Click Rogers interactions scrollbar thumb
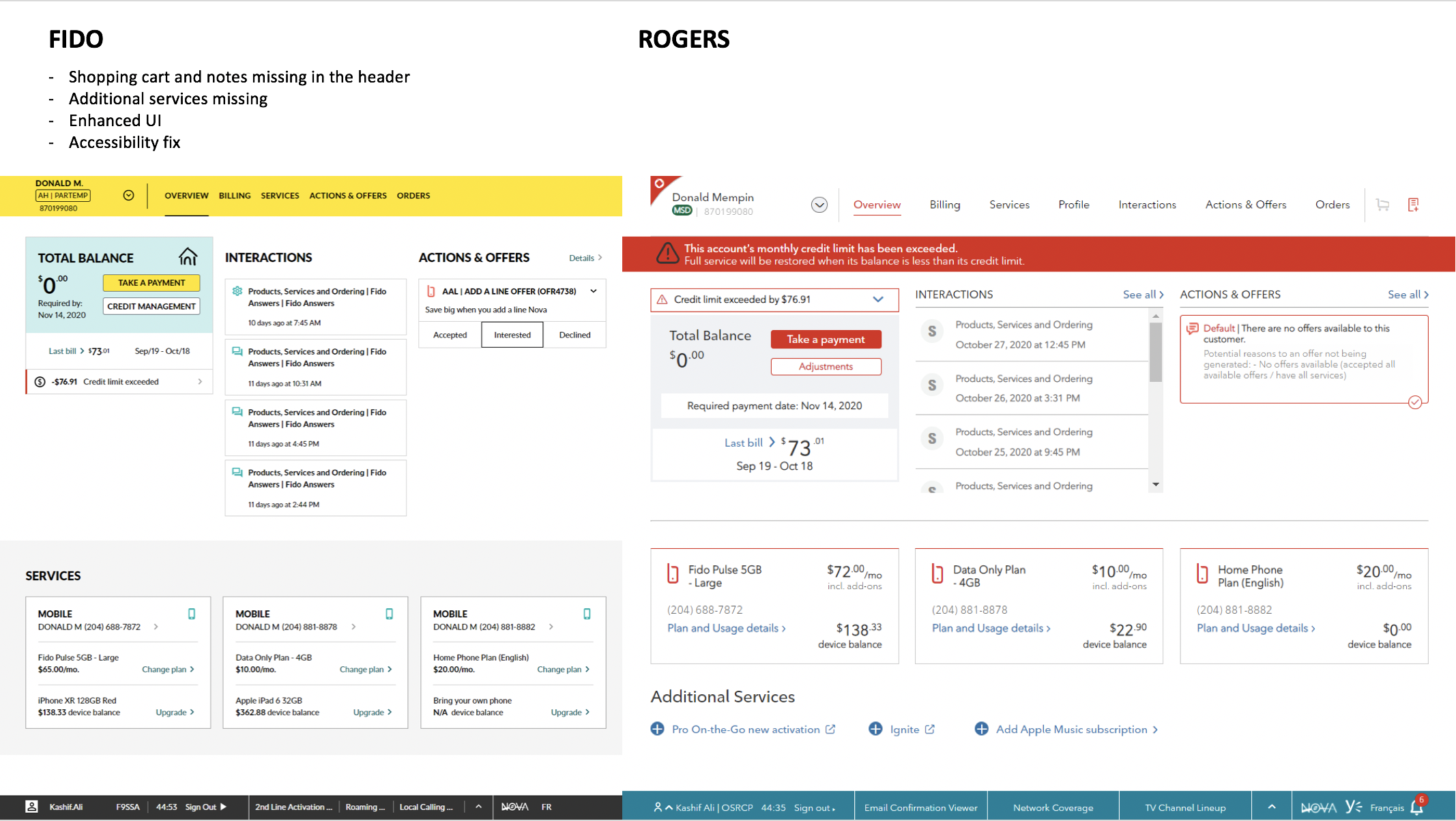The image size is (1456, 821). click(x=1155, y=352)
